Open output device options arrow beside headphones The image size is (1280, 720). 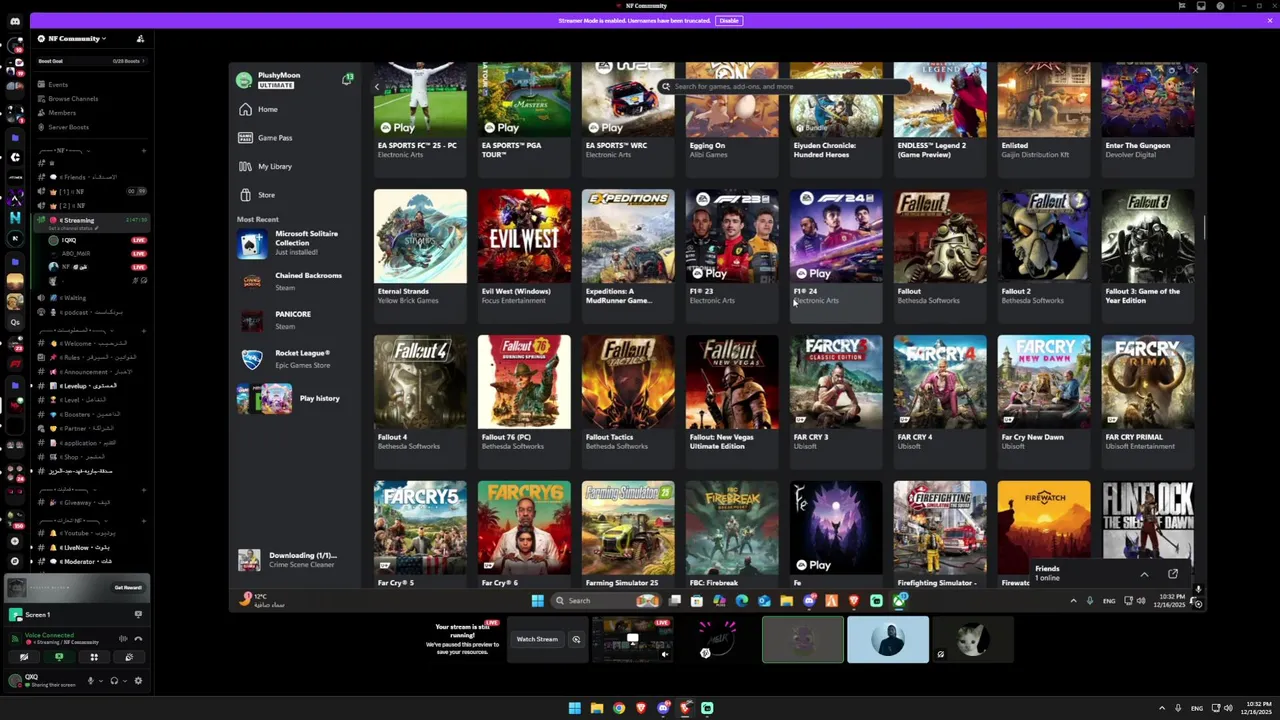(124, 681)
